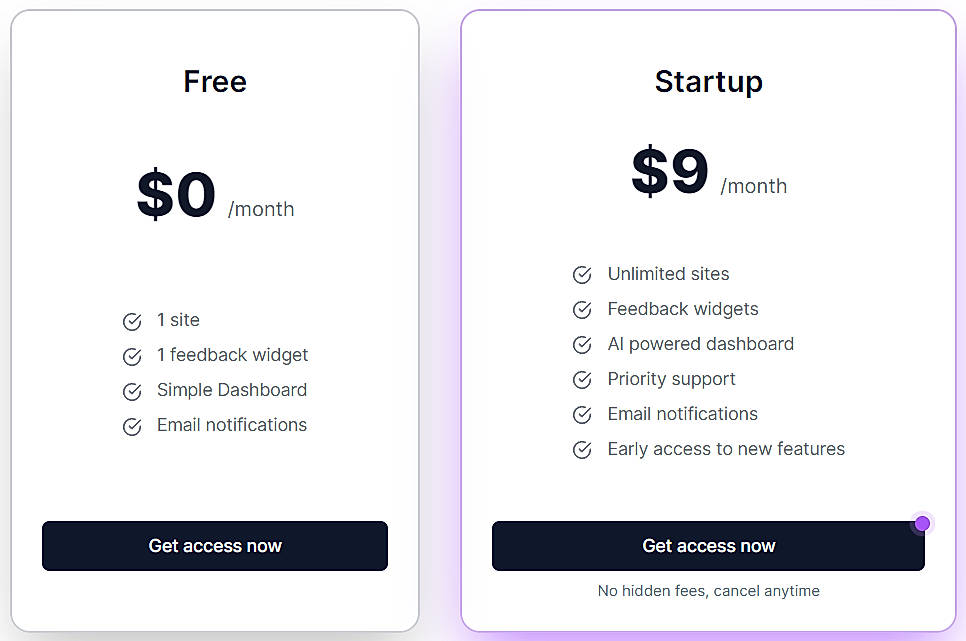Viewport: 966px width, 641px height.
Task: Click the '$9' price label
Action: click(x=670, y=172)
